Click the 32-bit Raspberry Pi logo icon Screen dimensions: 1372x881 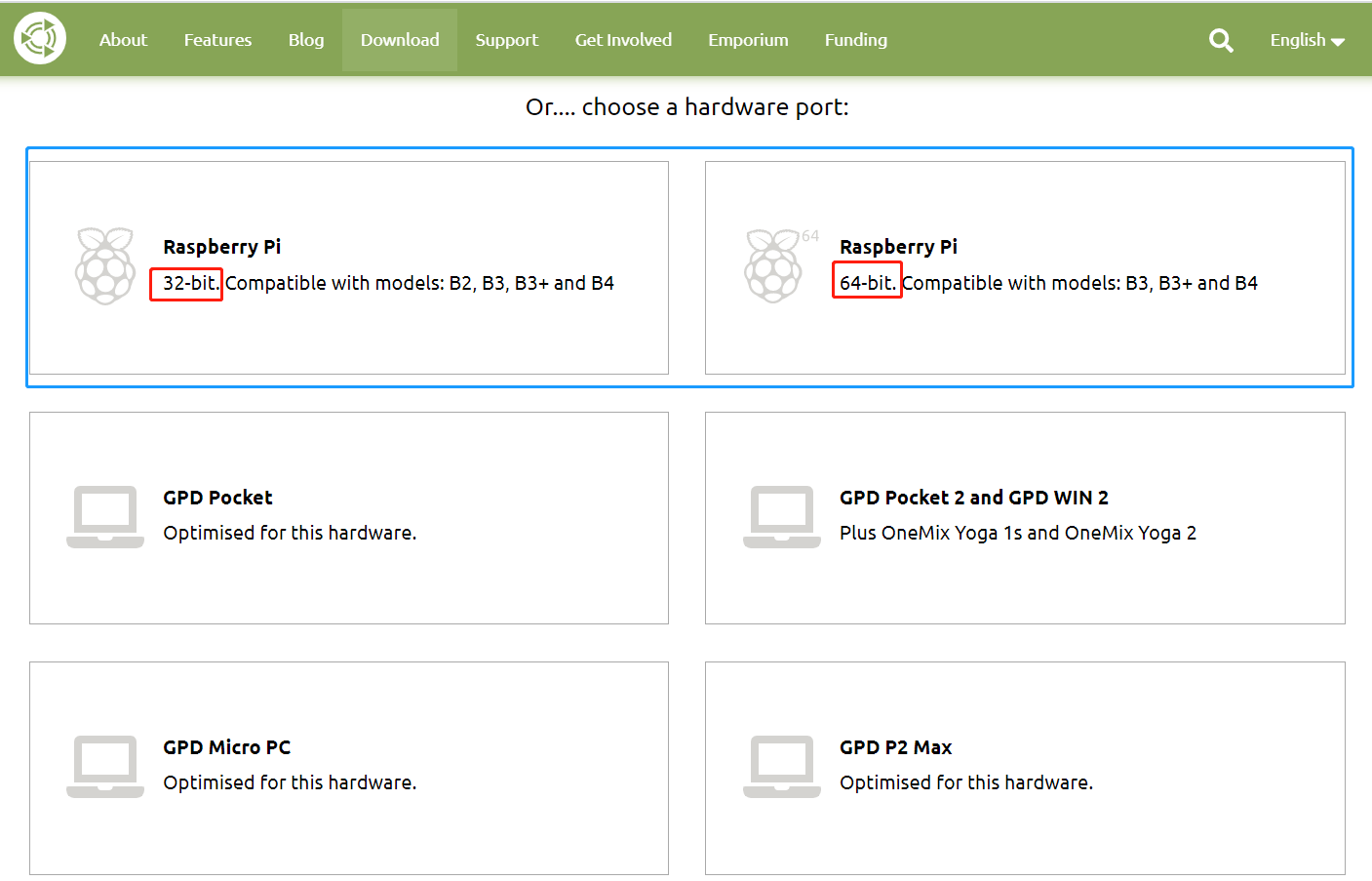tap(105, 265)
